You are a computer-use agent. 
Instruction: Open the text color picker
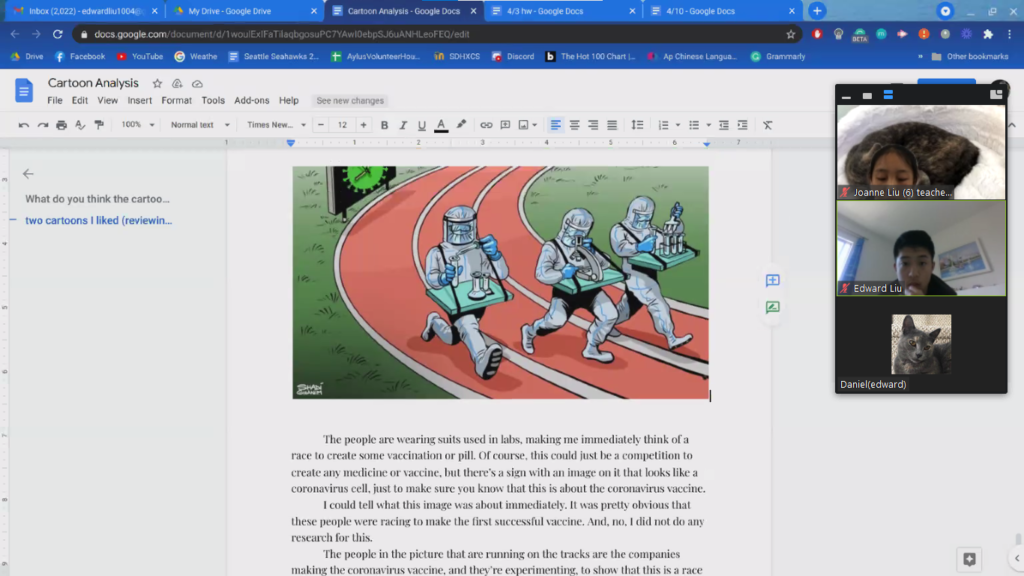(441, 125)
